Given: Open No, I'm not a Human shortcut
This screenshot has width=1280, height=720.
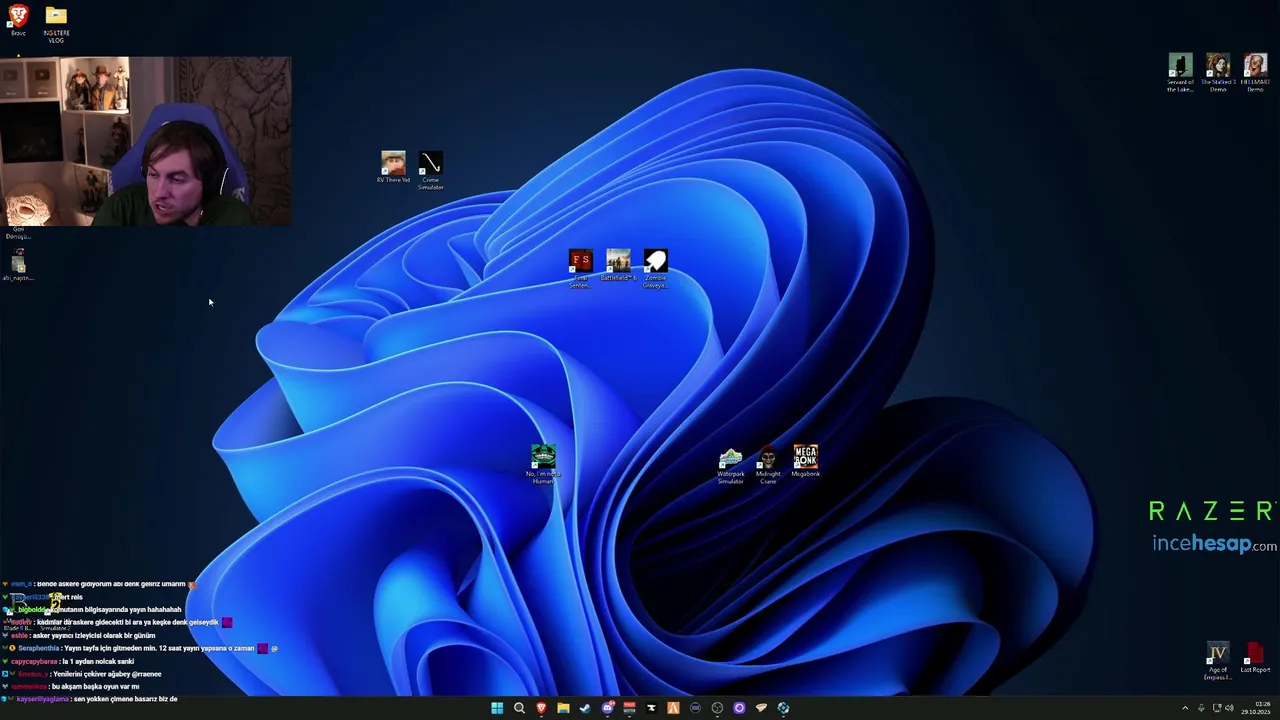Looking at the screenshot, I should coord(543,465).
